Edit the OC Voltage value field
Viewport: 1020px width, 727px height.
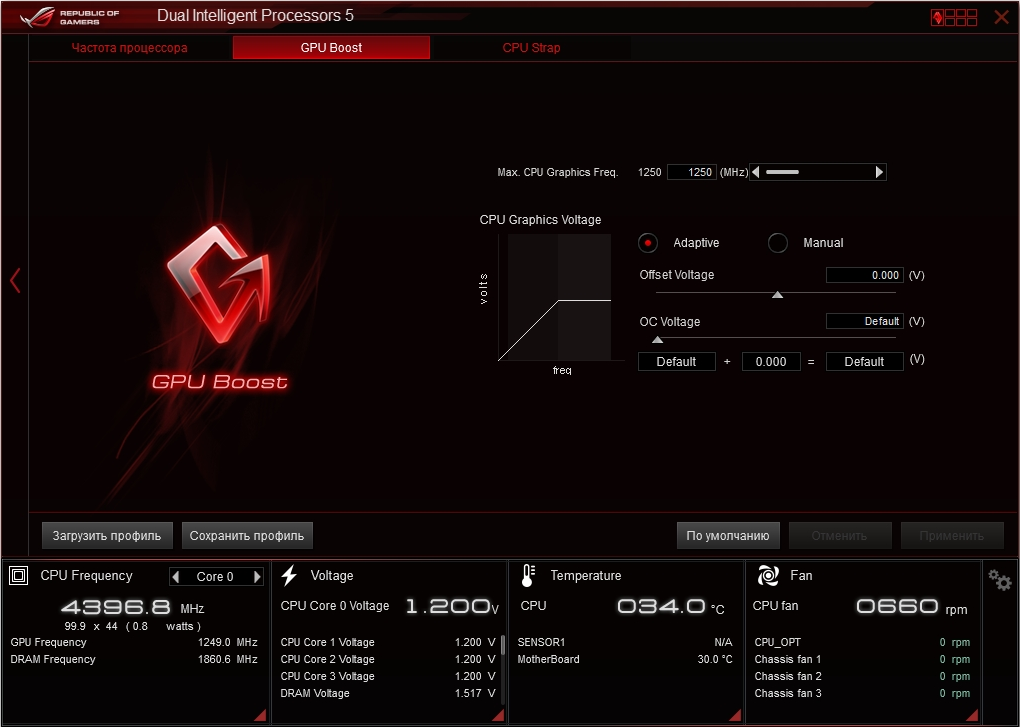point(865,321)
